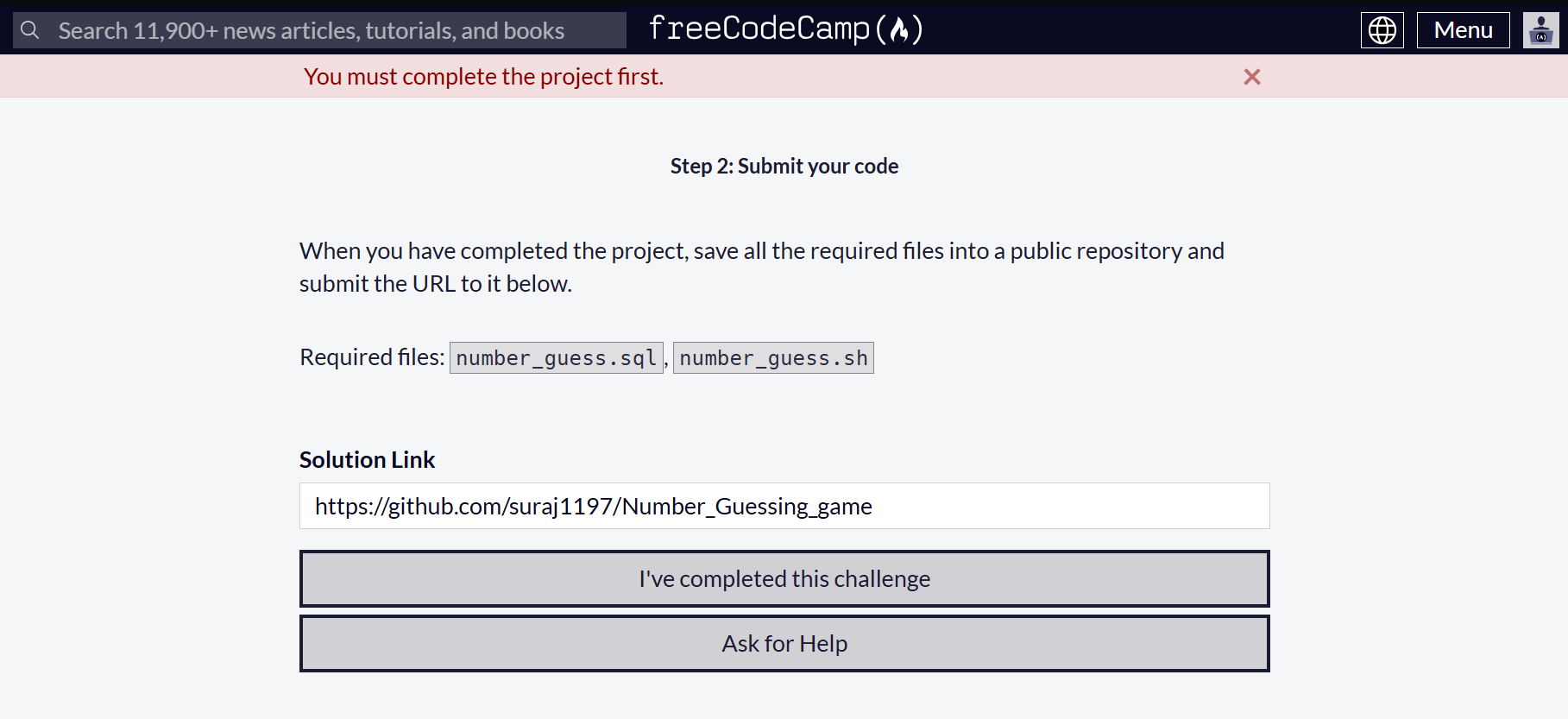Click the globe icon for translations
Image resolution: width=1568 pixels, height=719 pixels.
[x=1382, y=28]
